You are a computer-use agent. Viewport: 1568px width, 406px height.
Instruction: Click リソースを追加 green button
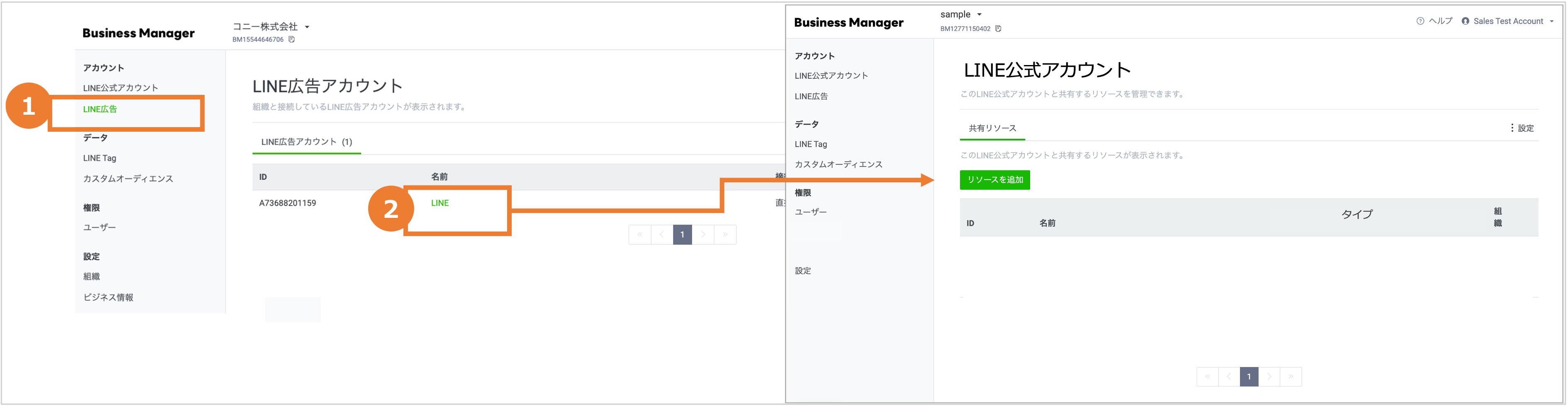[x=994, y=180]
